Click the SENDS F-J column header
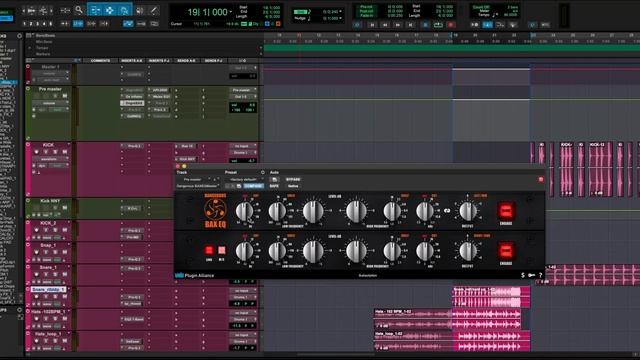640x360 pixels. [213, 60]
